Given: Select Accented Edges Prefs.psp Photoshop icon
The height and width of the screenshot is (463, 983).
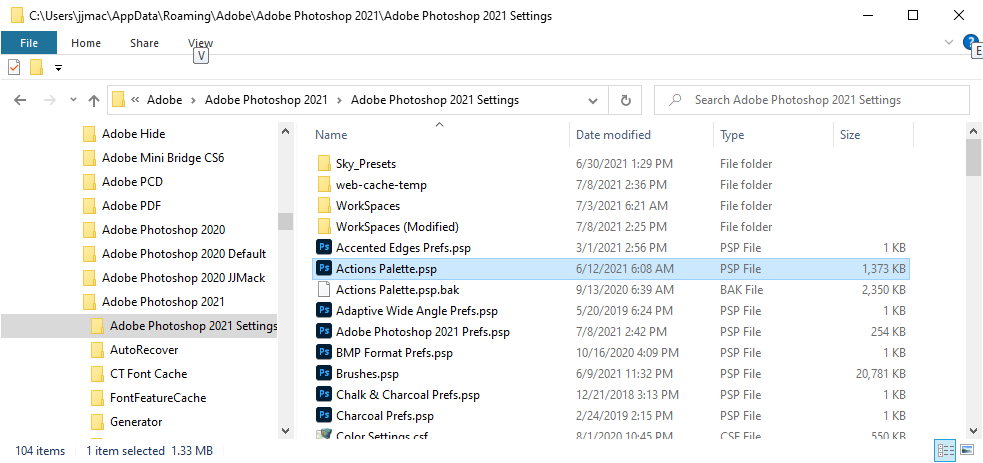Looking at the screenshot, I should (x=324, y=247).
